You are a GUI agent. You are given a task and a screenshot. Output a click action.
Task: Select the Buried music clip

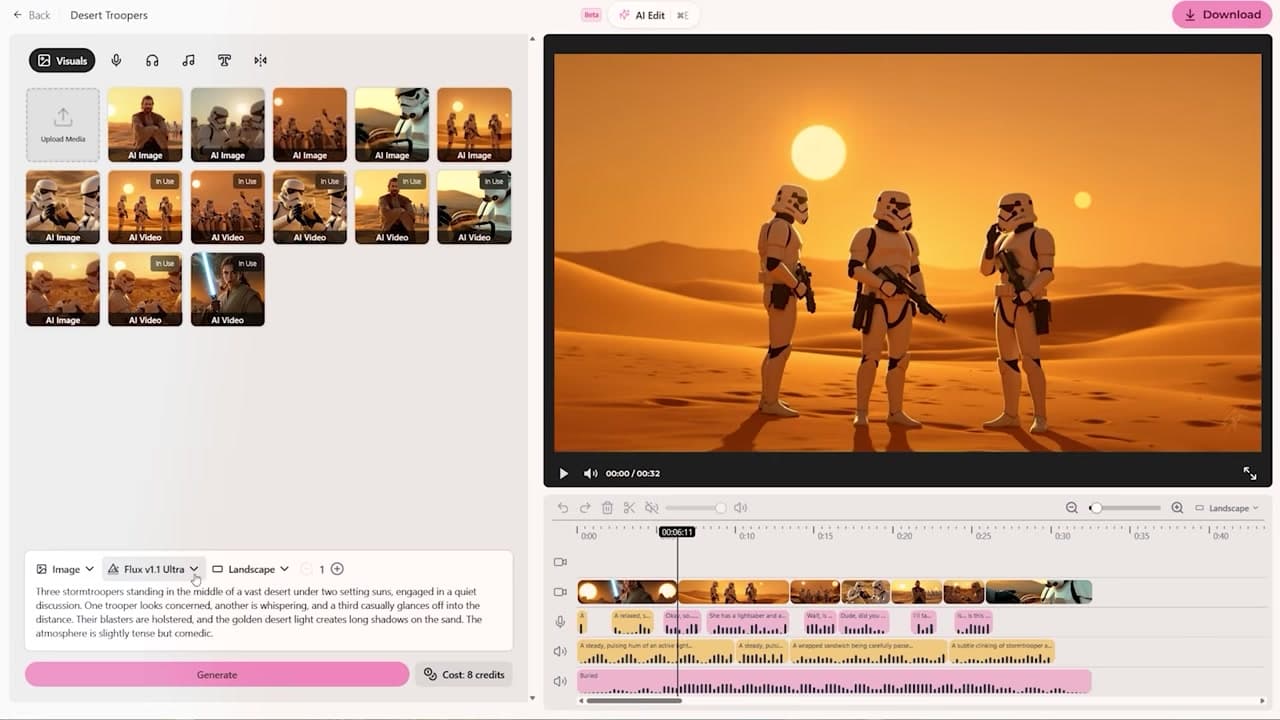tap(834, 682)
